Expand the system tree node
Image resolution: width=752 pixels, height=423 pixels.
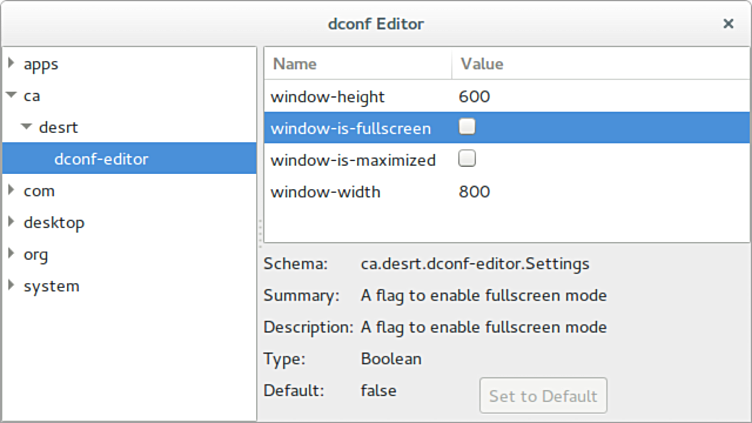tap(12, 285)
